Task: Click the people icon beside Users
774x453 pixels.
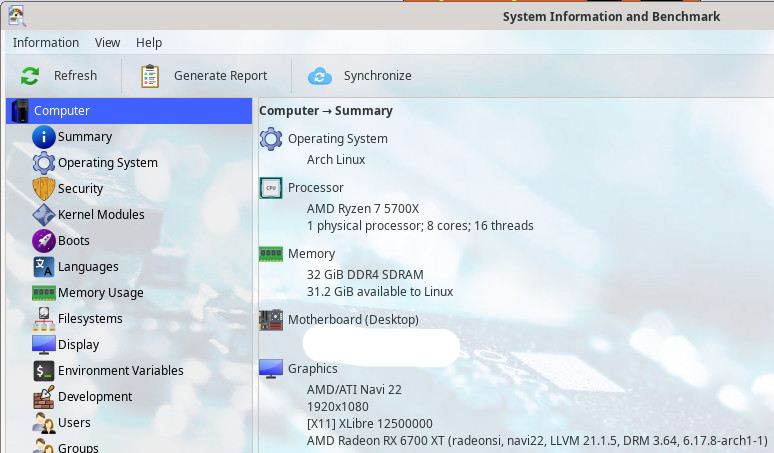Action: [44, 423]
